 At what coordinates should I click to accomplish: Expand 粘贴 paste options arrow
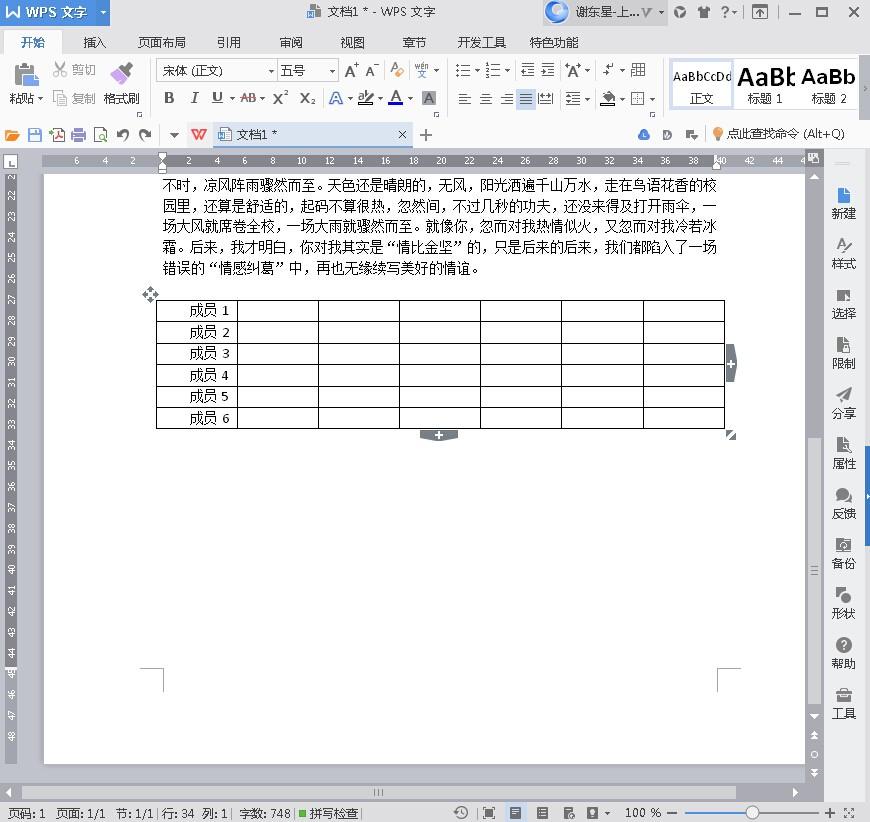40,99
